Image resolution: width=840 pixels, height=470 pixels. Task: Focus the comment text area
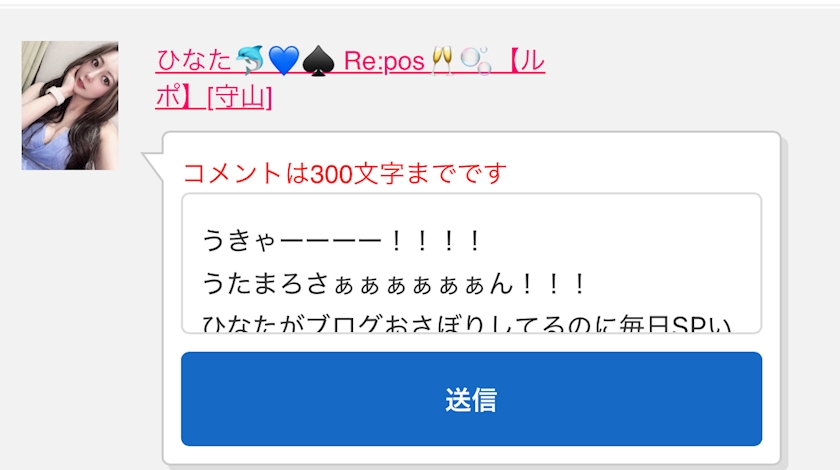point(471,263)
